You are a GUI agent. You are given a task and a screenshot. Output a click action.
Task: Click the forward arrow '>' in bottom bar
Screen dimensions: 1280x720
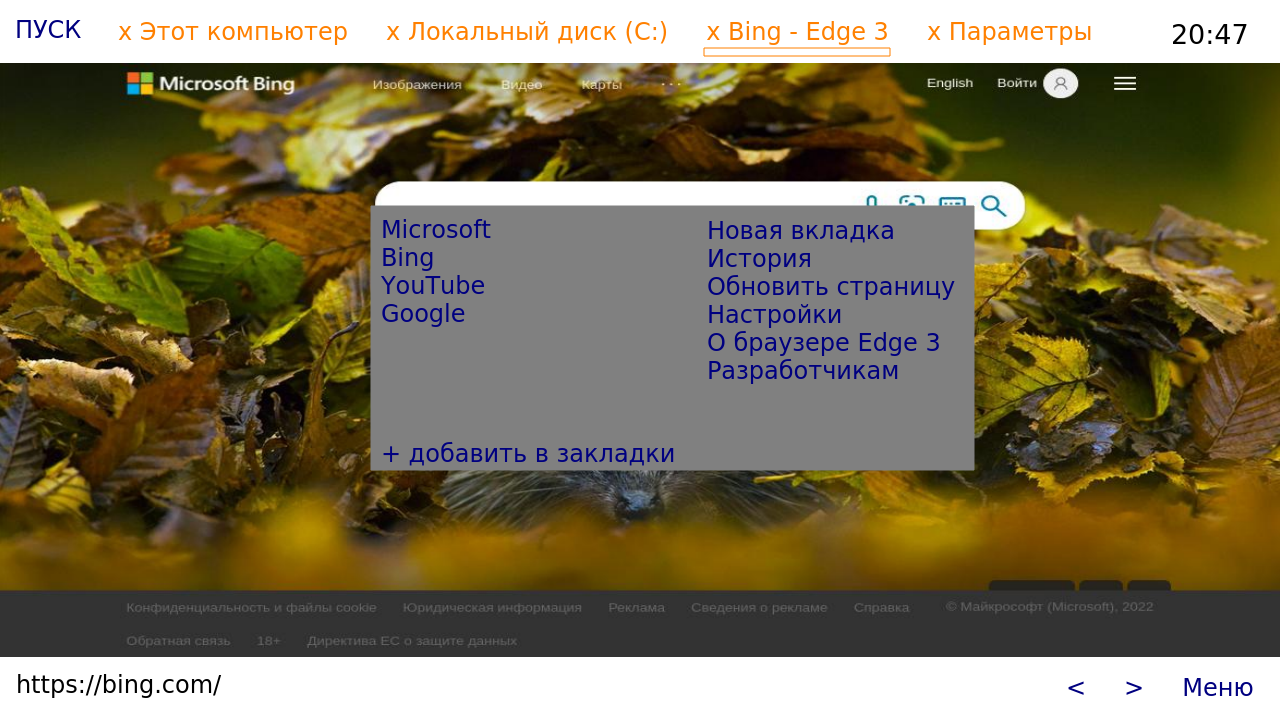click(1133, 688)
